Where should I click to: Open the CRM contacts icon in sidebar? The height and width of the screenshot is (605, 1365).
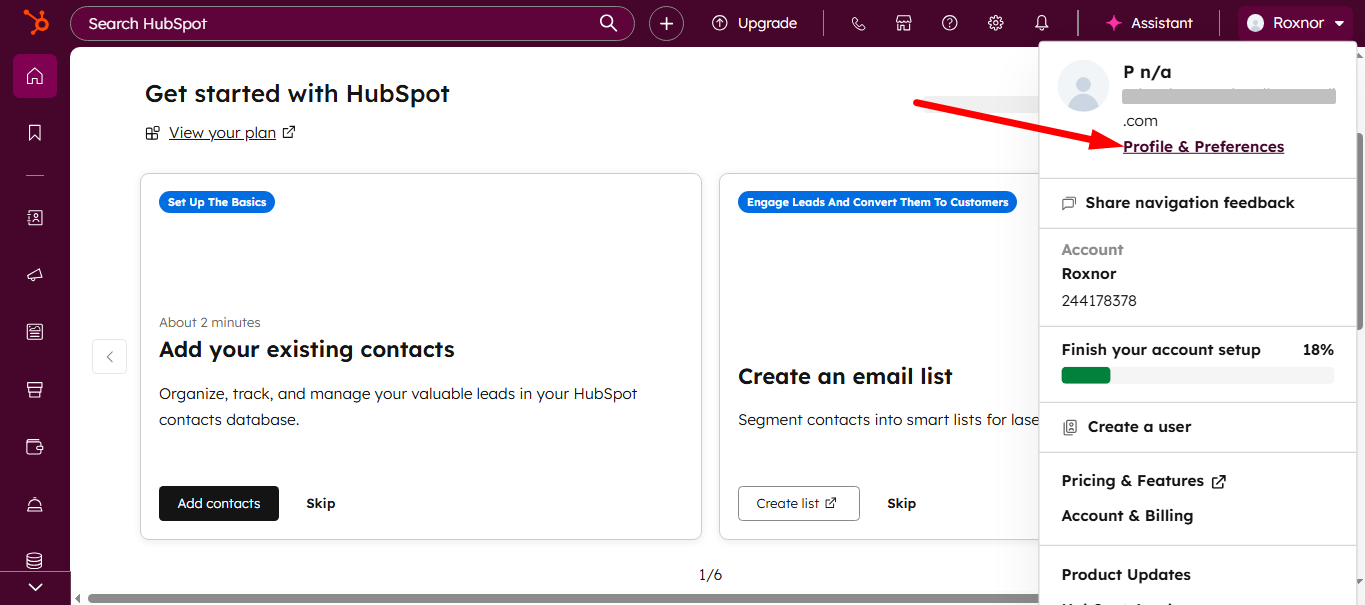tap(35, 217)
